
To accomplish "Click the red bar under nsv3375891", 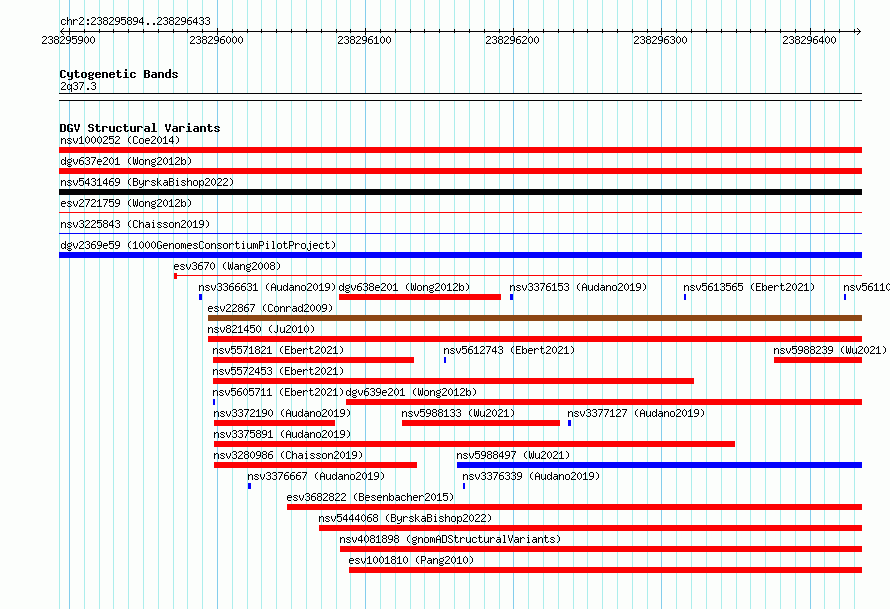I will coord(475,444).
